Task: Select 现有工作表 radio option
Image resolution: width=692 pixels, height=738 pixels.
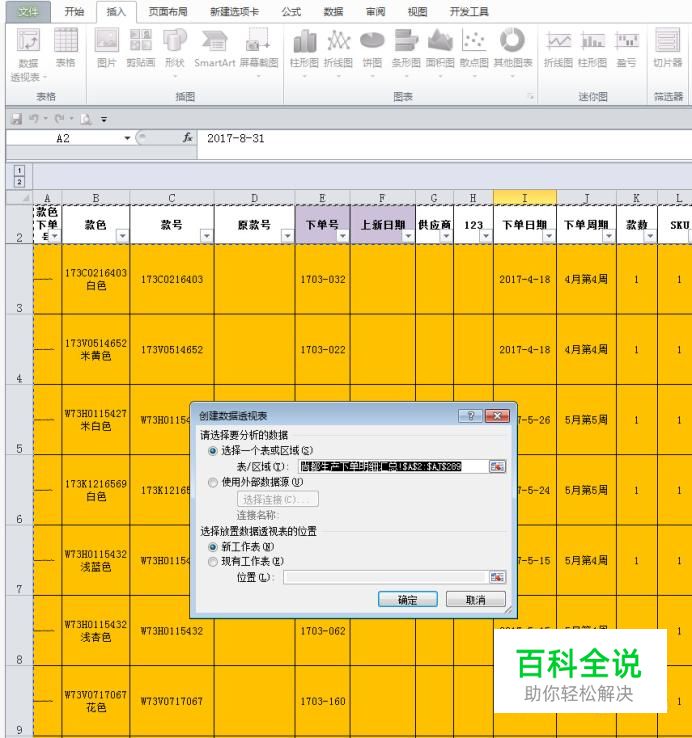Action: pyautogui.click(x=213, y=562)
